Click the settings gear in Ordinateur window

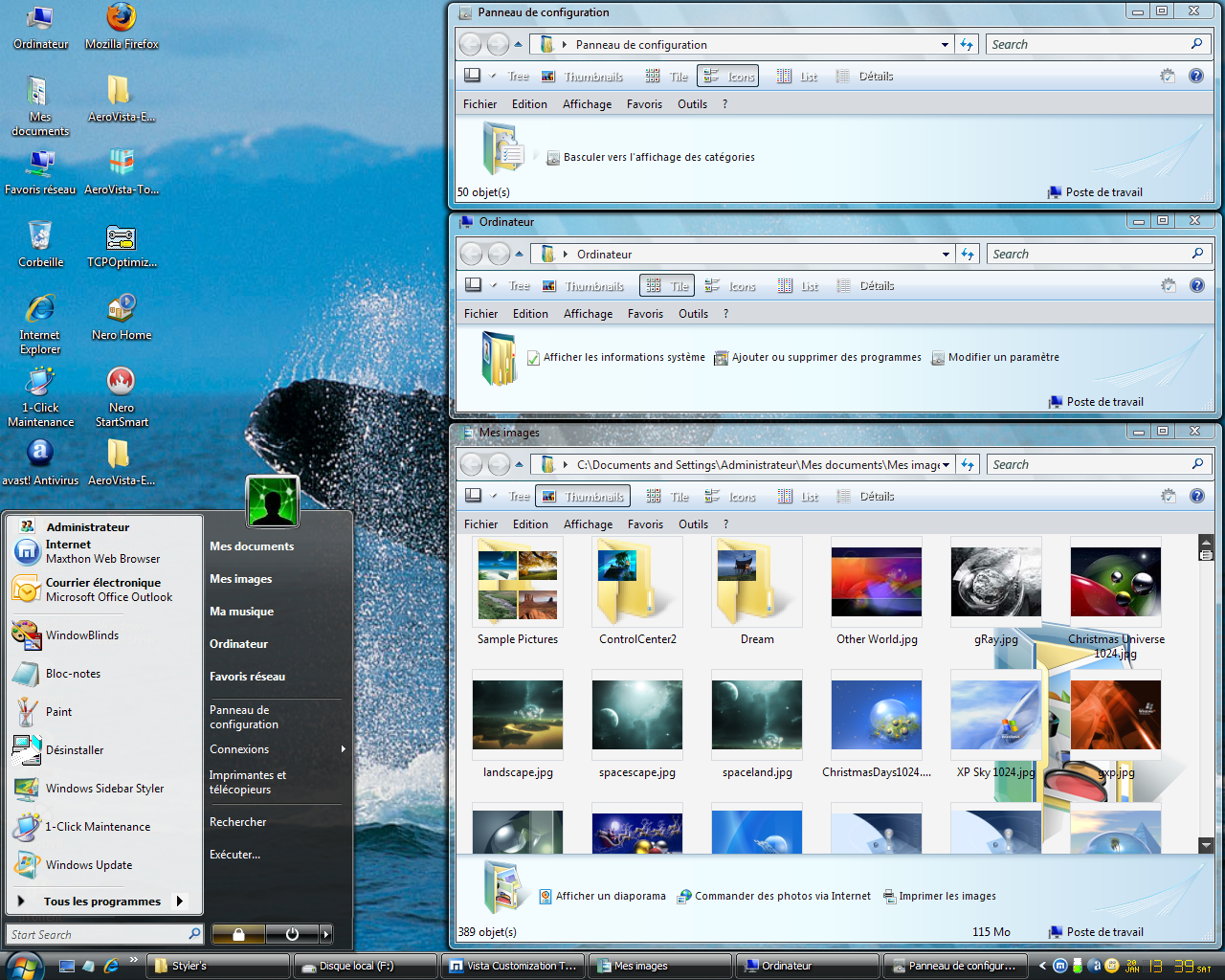pyautogui.click(x=1168, y=285)
